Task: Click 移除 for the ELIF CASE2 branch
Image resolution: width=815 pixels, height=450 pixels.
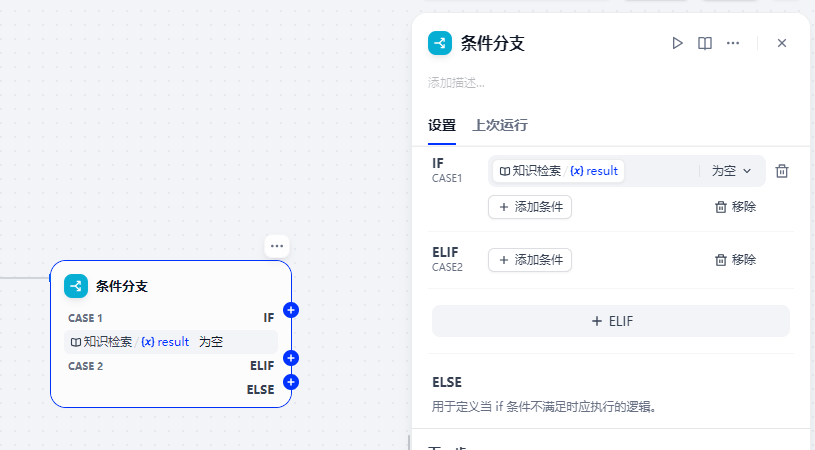Action: (x=735, y=260)
